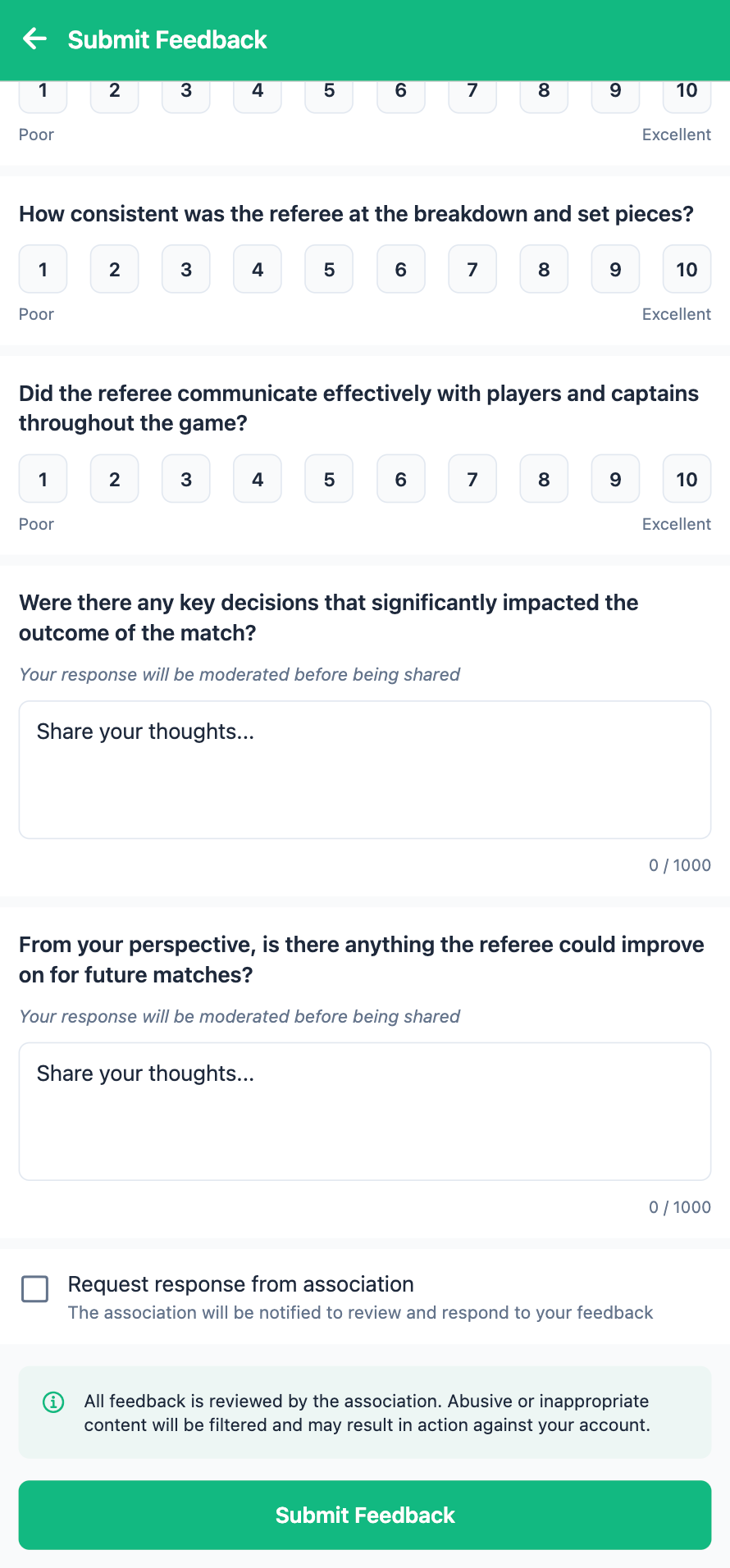Give a 7 for referee communication with players
Image resolution: width=730 pixels, height=1568 pixels.
(x=472, y=478)
